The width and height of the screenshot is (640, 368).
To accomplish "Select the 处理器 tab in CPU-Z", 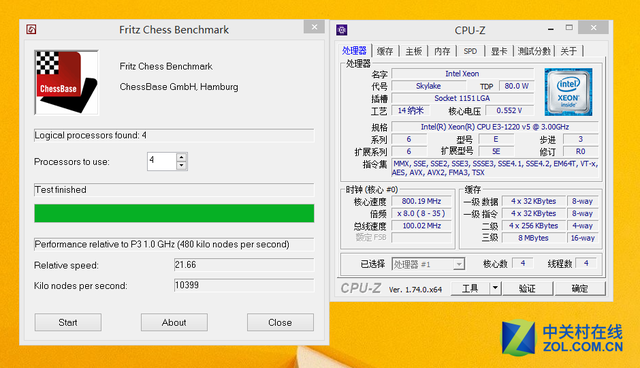I will pyautogui.click(x=354, y=51).
